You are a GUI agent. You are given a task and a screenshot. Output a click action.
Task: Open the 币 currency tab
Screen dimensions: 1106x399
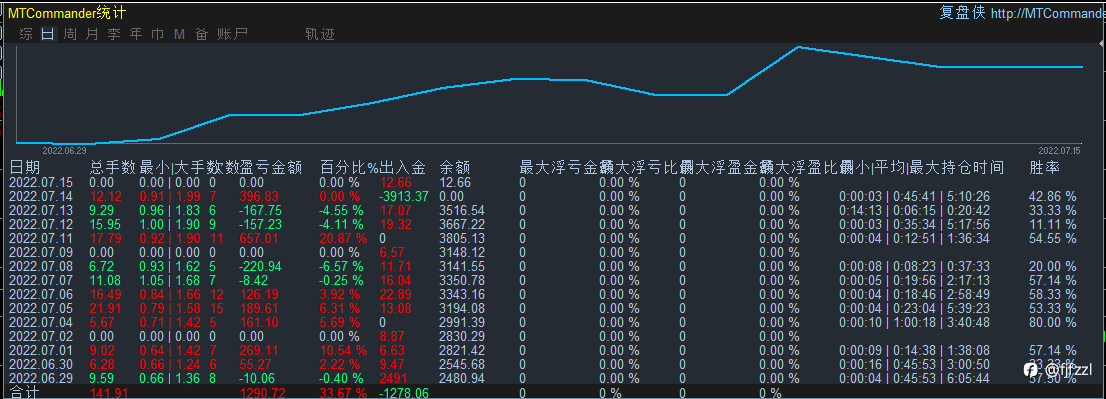(157, 34)
